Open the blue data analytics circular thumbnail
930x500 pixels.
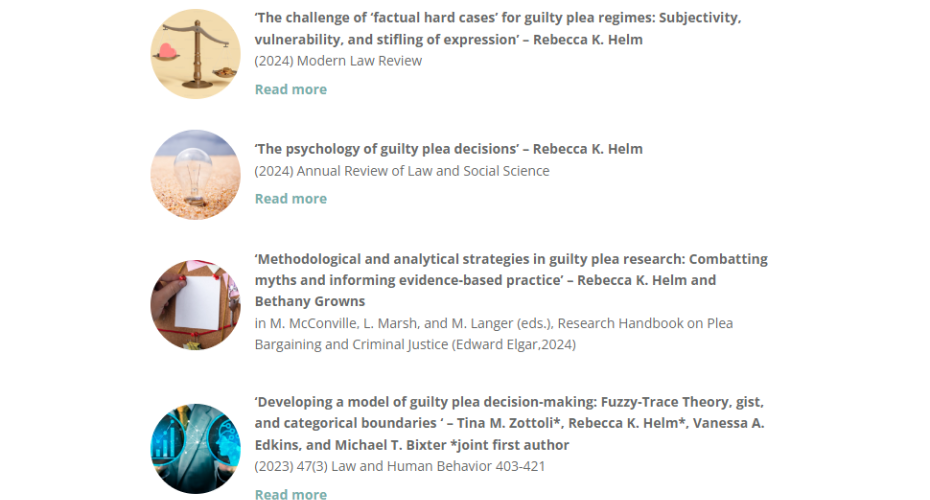pos(196,449)
